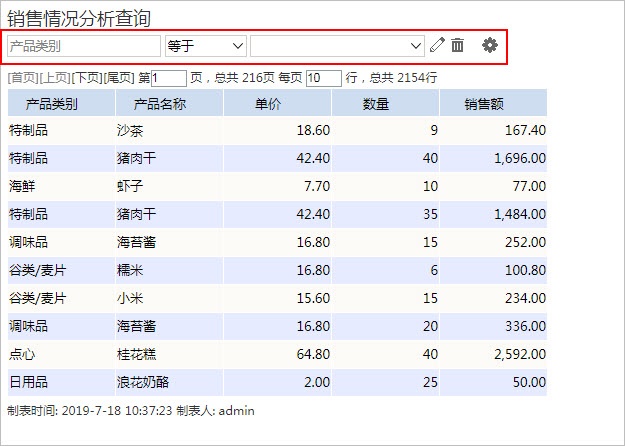This screenshot has width=625, height=446.
Task: Click the 浪花奶酪 product name cell
Action: pyautogui.click(x=169, y=382)
